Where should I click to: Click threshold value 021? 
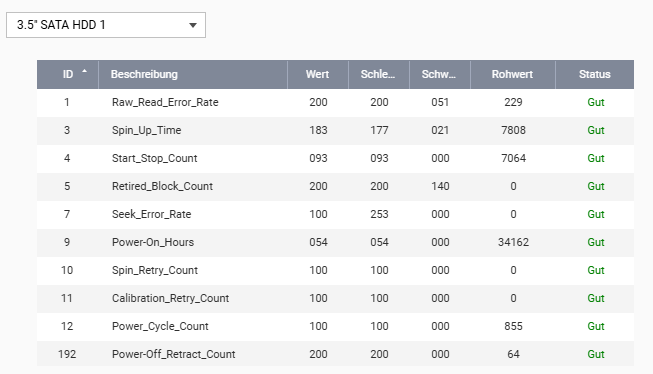[x=440, y=130]
